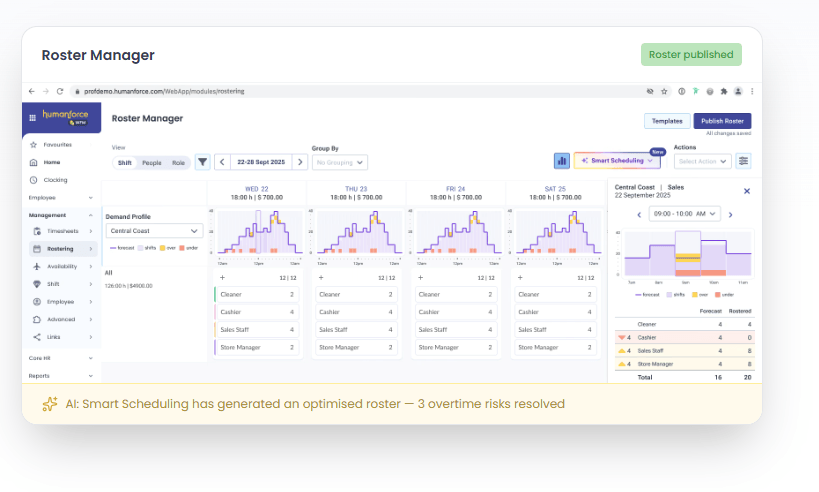819x492 pixels.
Task: Open the Smart Scheduling dropdown
Action: click(x=617, y=161)
